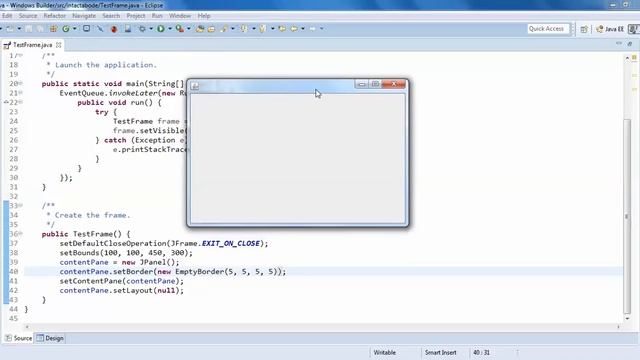Screen dimensions: 640x360
Task: Open the Source menu
Action: [28, 16]
